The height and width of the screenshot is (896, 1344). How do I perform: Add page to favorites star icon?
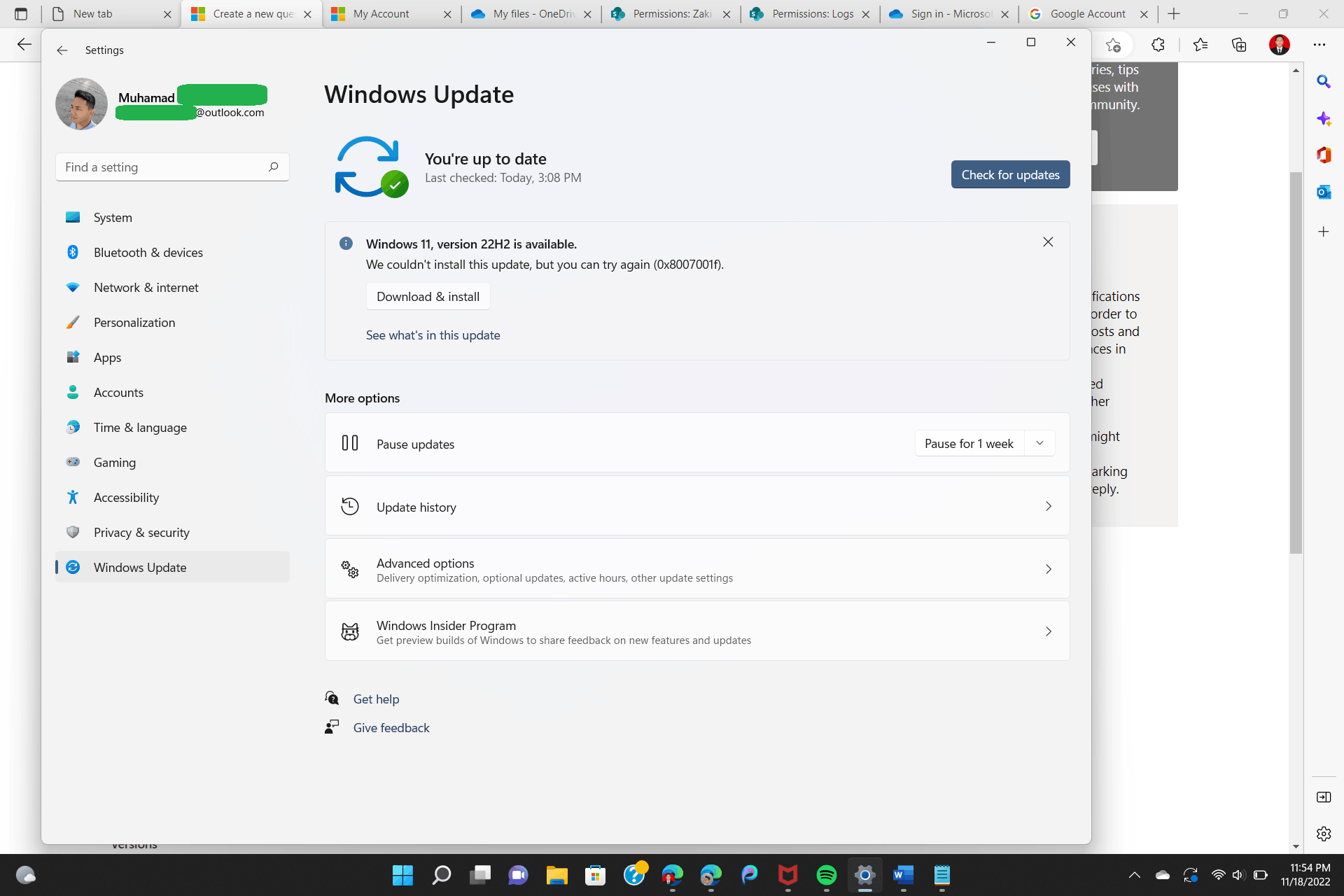click(1113, 45)
